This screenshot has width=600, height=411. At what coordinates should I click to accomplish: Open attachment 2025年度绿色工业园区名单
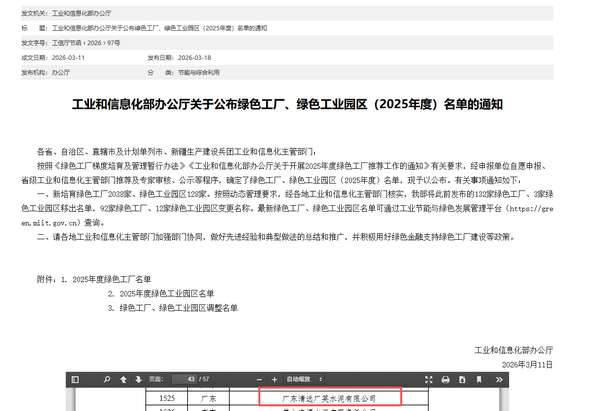166,292
